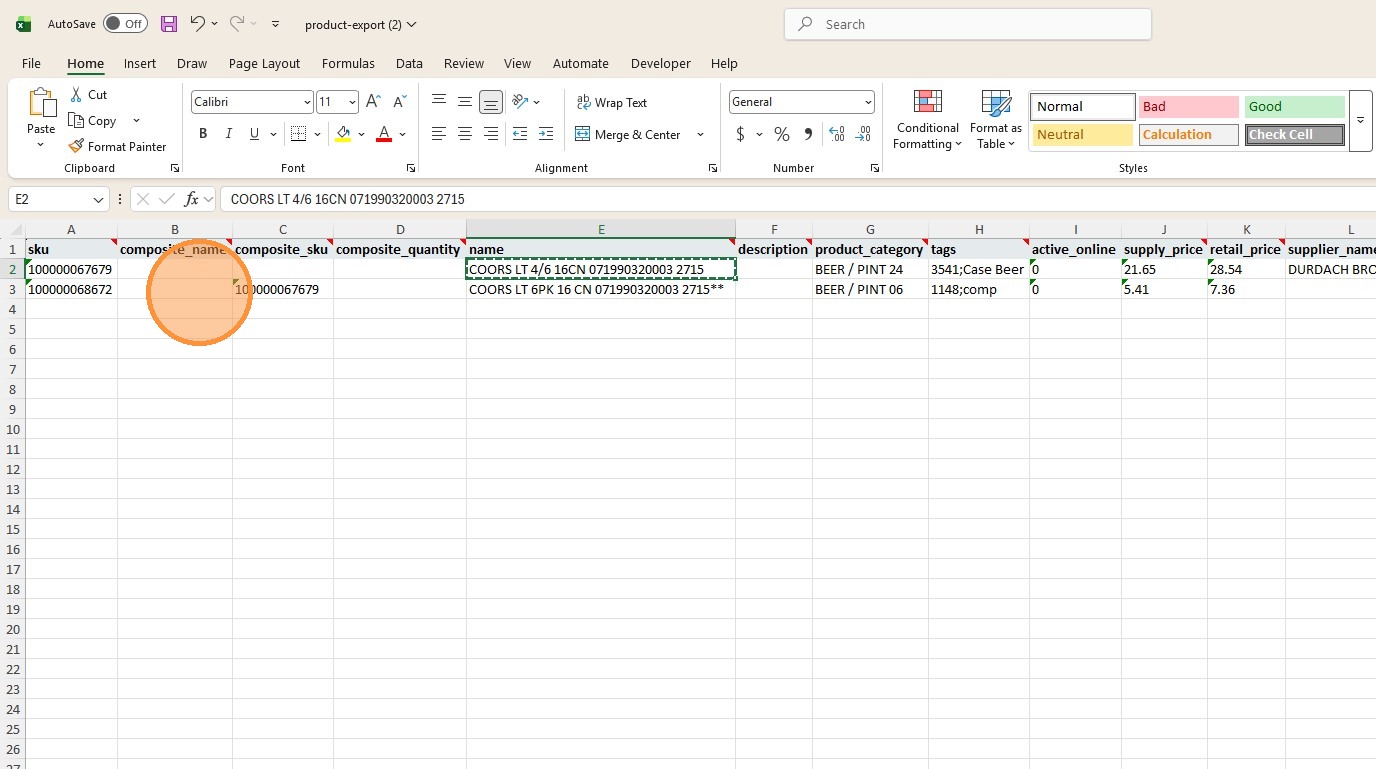Increase decimal places

point(837,134)
